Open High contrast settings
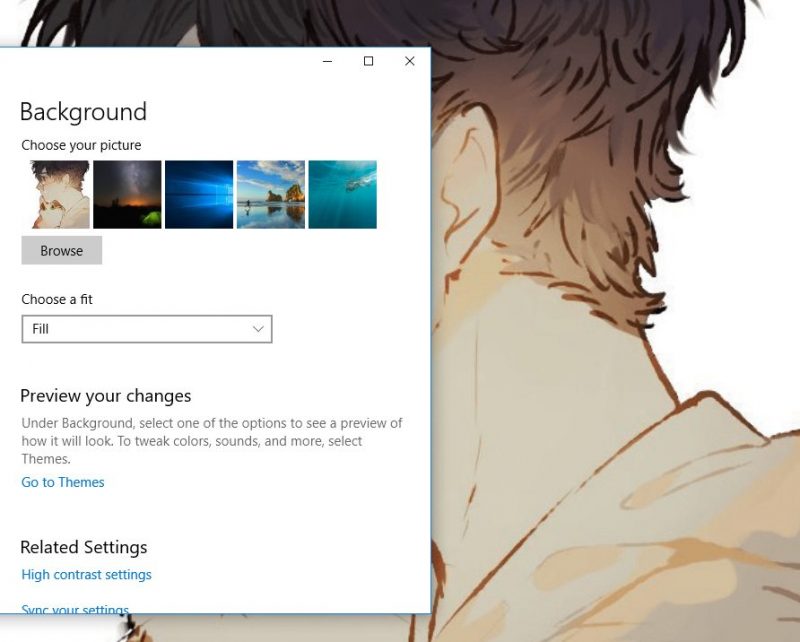Screen dimensions: 800x642 (86, 575)
